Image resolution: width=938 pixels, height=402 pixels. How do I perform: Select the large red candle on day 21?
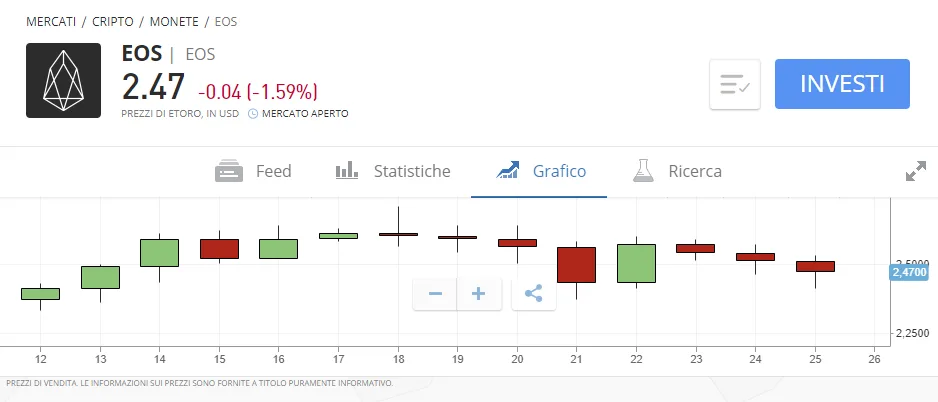click(576, 264)
